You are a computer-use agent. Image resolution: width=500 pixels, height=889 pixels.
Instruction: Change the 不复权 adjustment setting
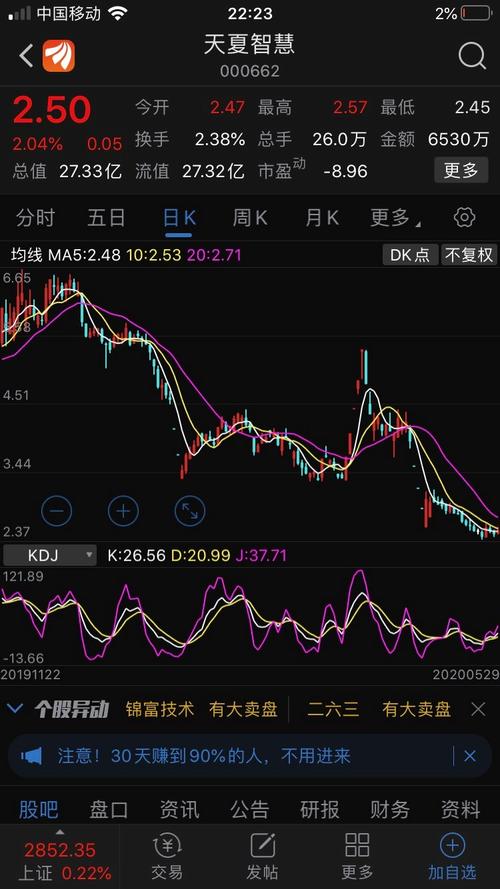469,255
